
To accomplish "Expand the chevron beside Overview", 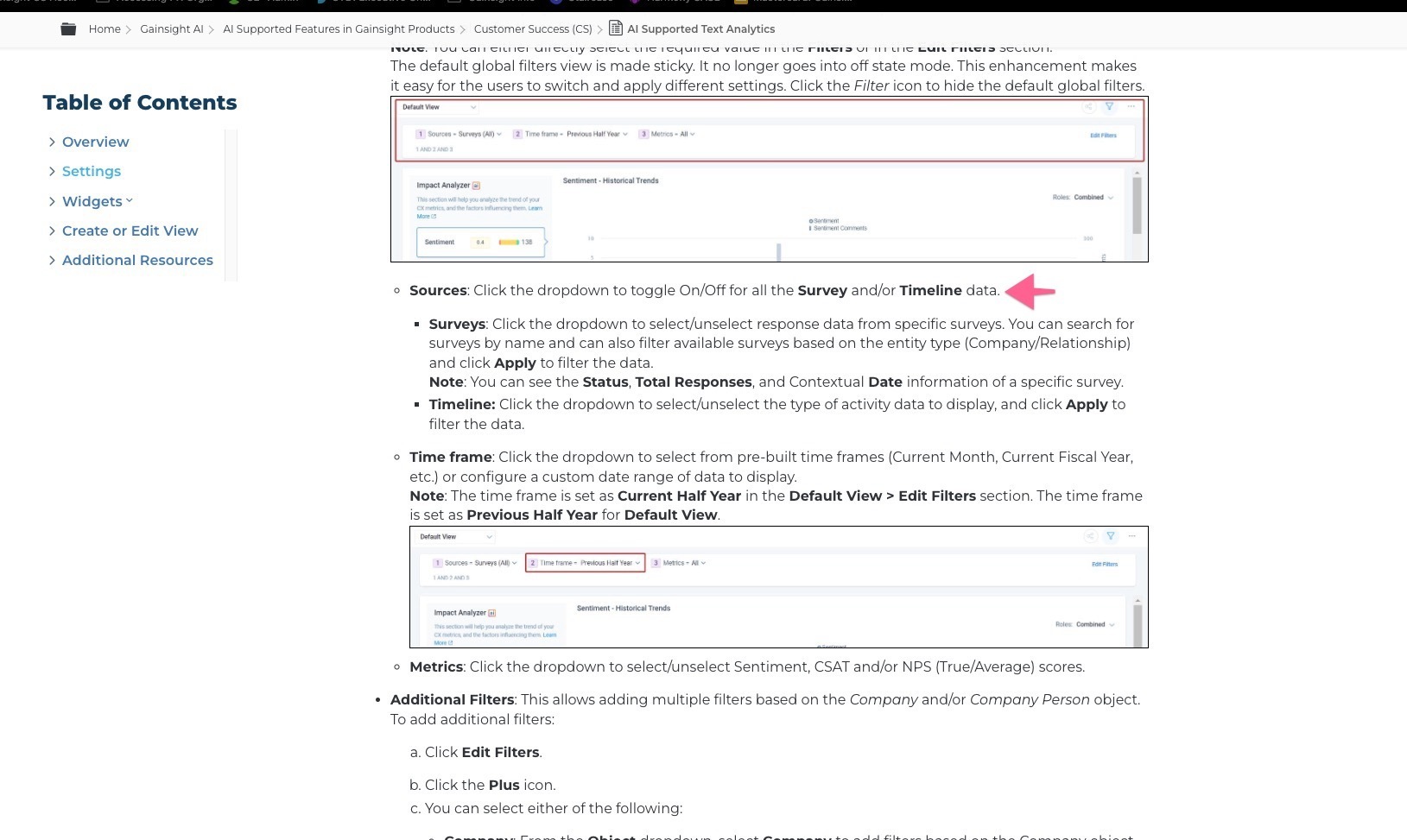I will [x=52, y=142].
